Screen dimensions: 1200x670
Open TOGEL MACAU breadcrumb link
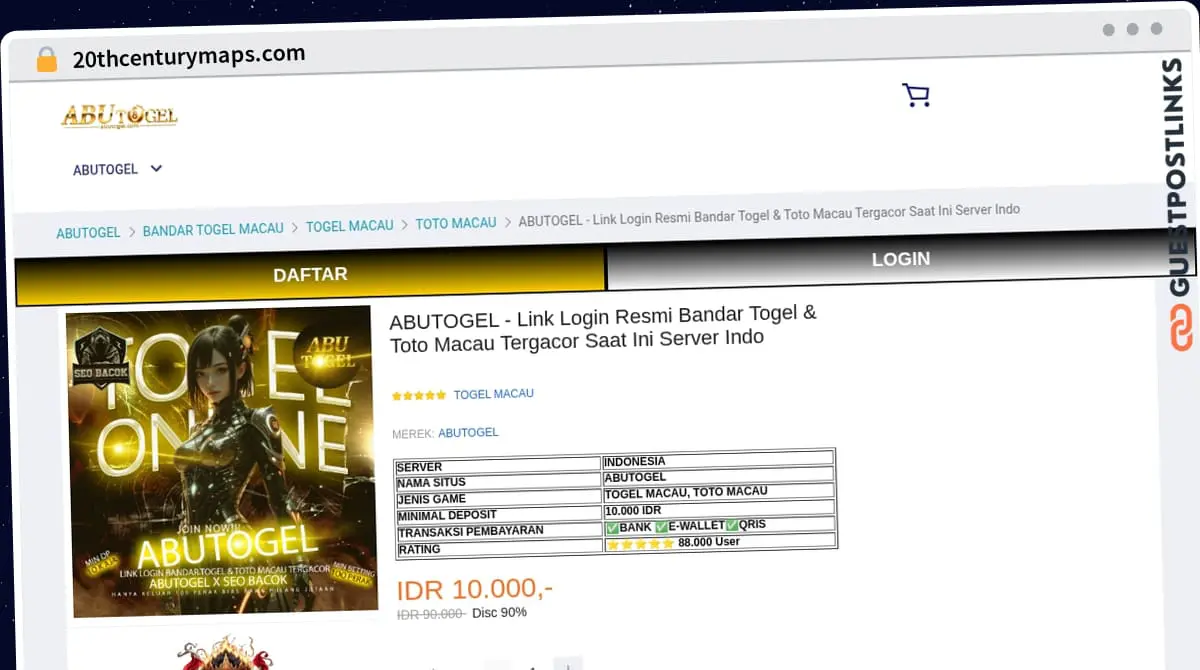coord(350,226)
